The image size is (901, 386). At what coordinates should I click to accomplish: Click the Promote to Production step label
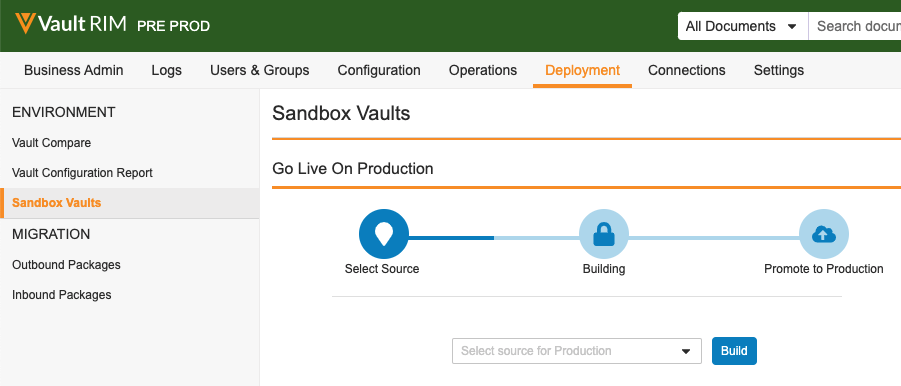[824, 269]
